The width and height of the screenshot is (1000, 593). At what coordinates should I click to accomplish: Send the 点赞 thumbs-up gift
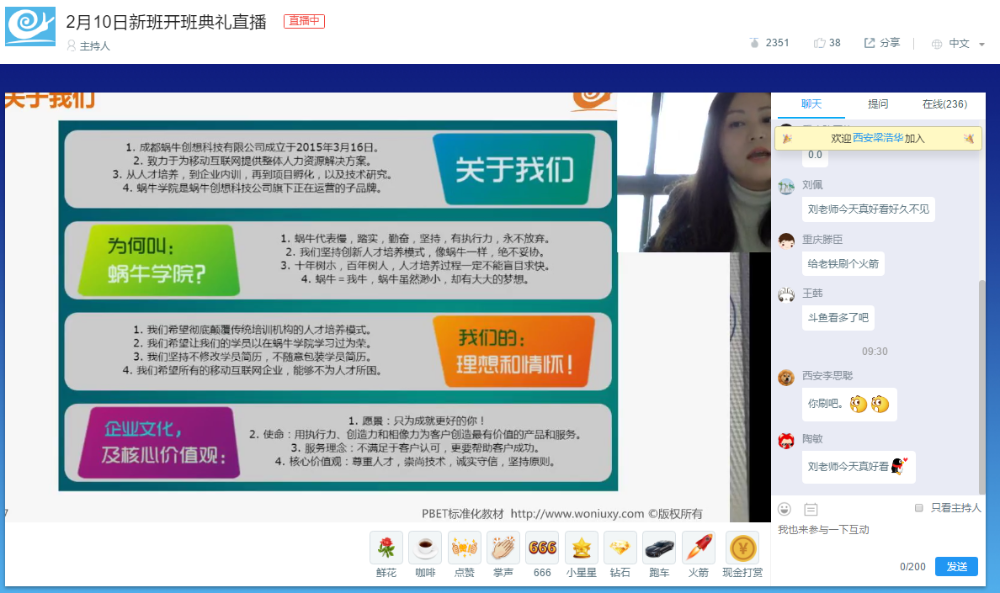coord(464,548)
